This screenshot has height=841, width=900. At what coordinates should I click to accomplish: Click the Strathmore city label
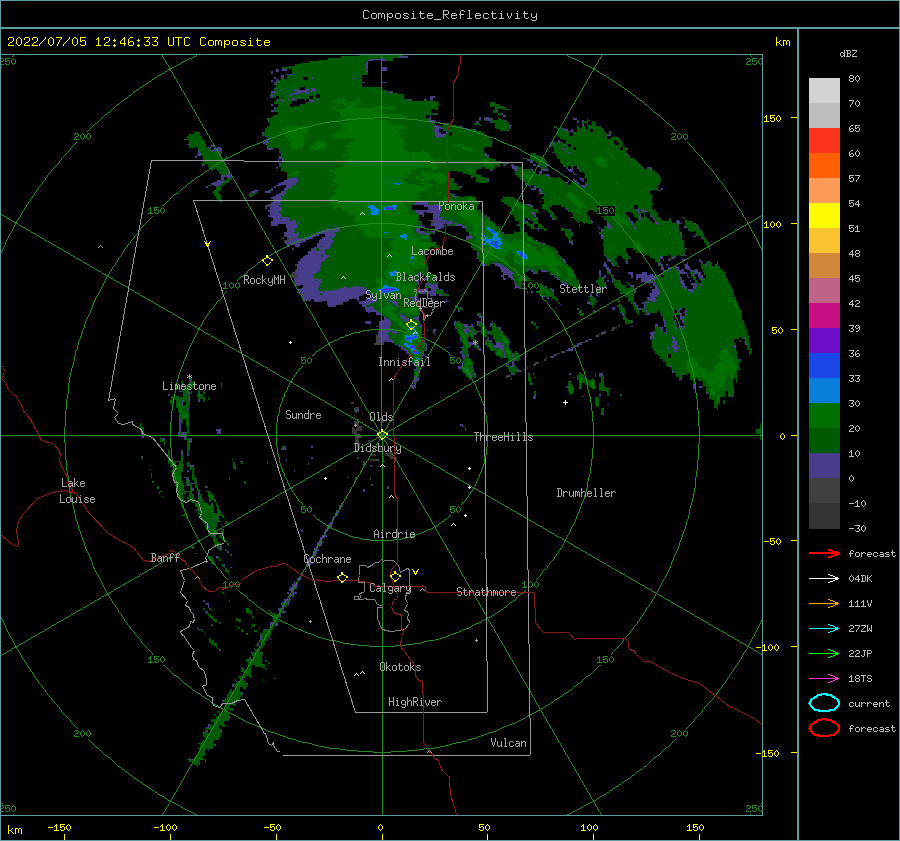pos(486,592)
